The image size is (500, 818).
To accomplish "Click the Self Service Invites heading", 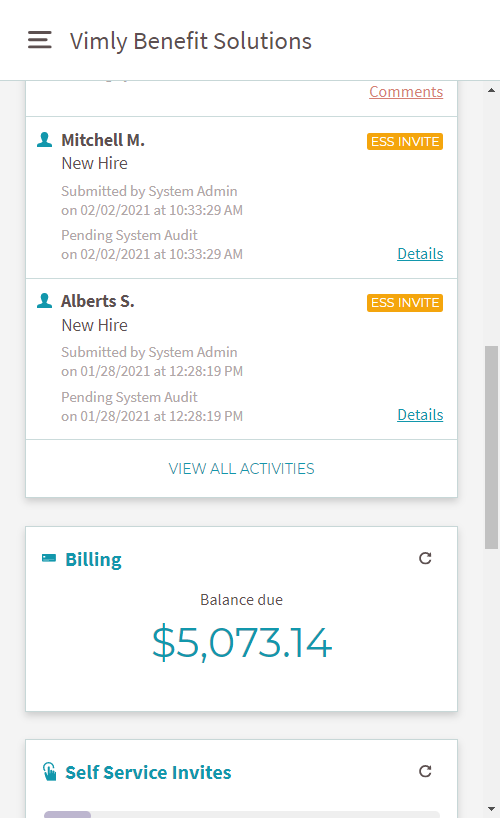I will tap(148, 772).
